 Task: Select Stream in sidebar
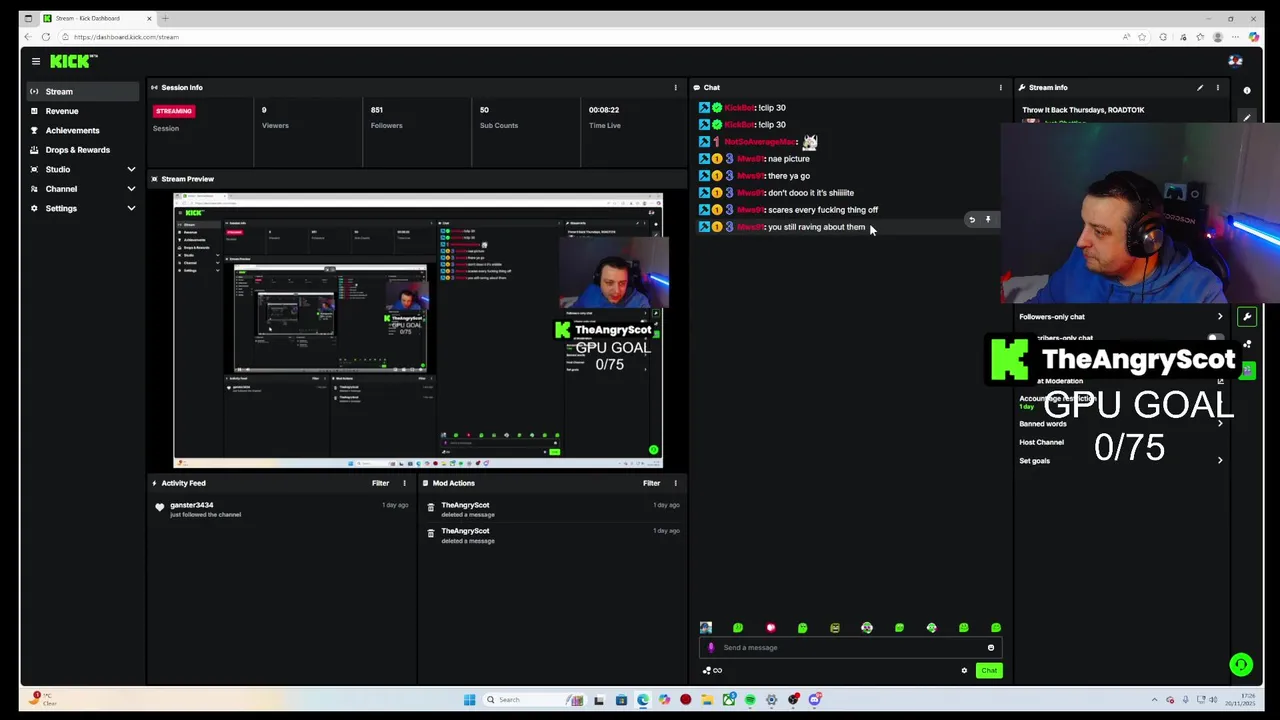(x=83, y=92)
